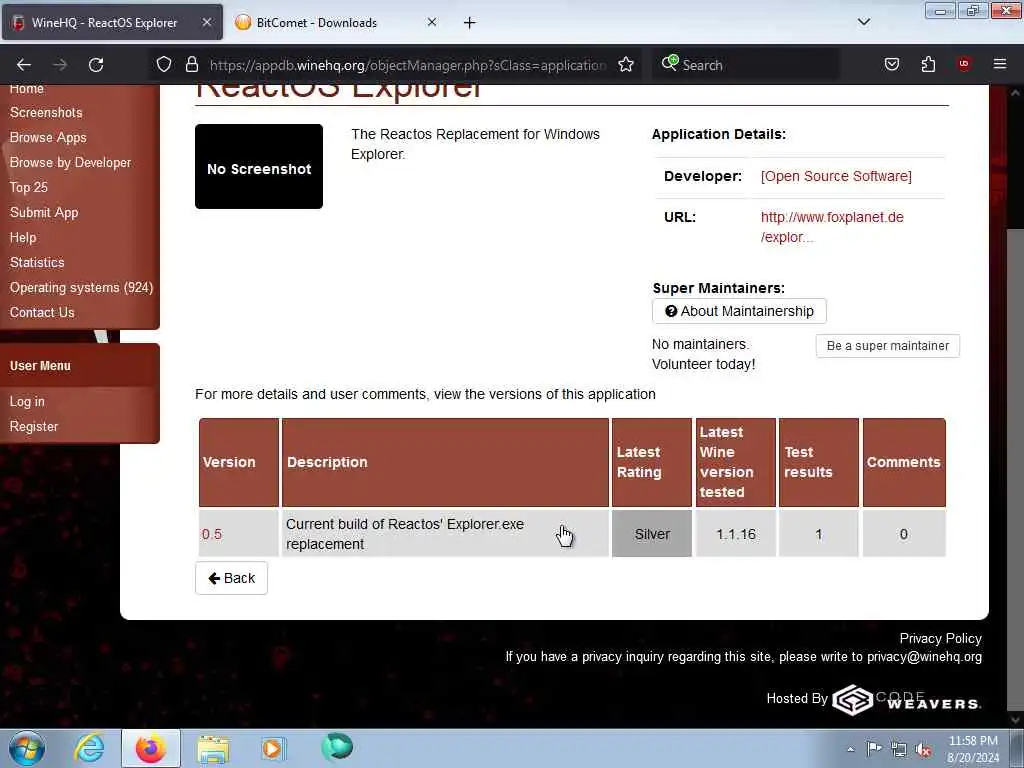Open the Extensions puzzle icon

928,65
